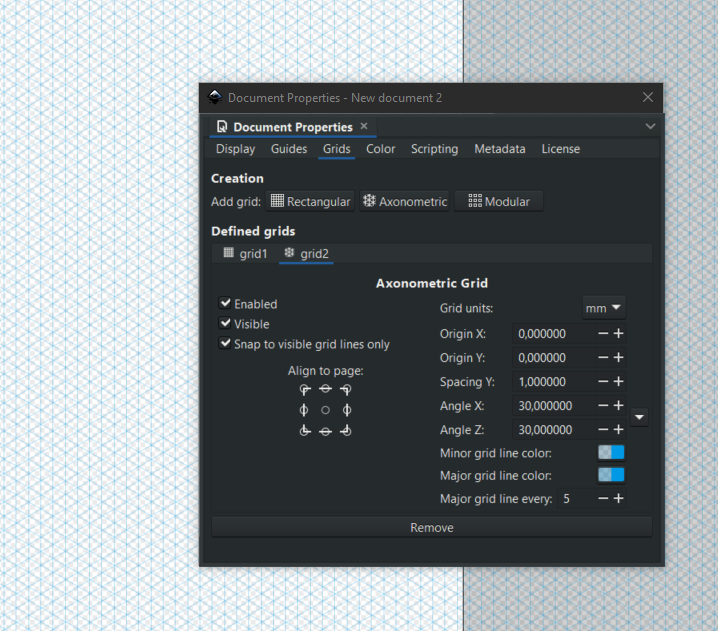Screen dimensions: 718x631
Task: Edit the Major grid line every field
Action: pyautogui.click(x=577, y=499)
